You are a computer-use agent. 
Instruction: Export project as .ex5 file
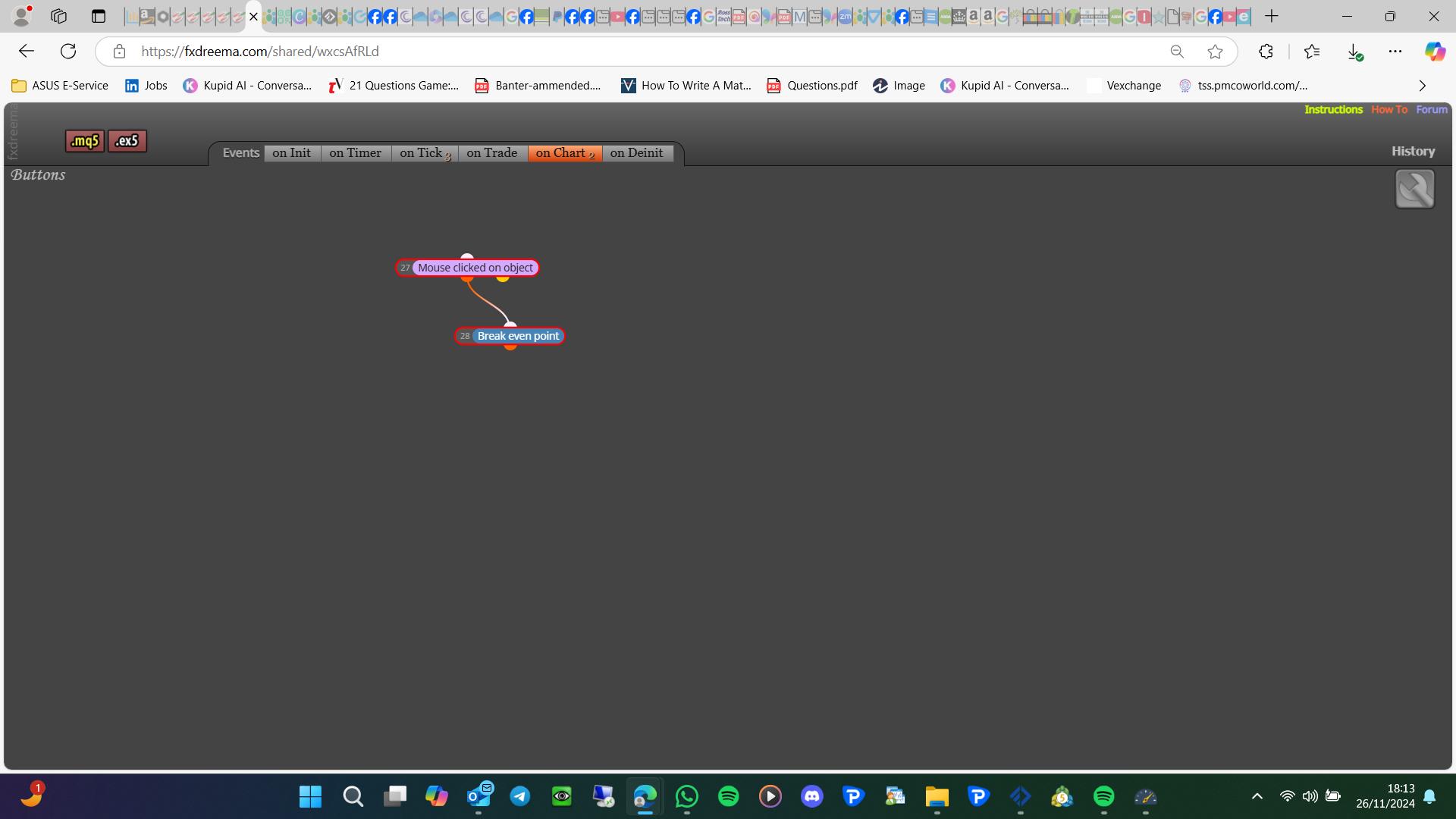coord(127,141)
